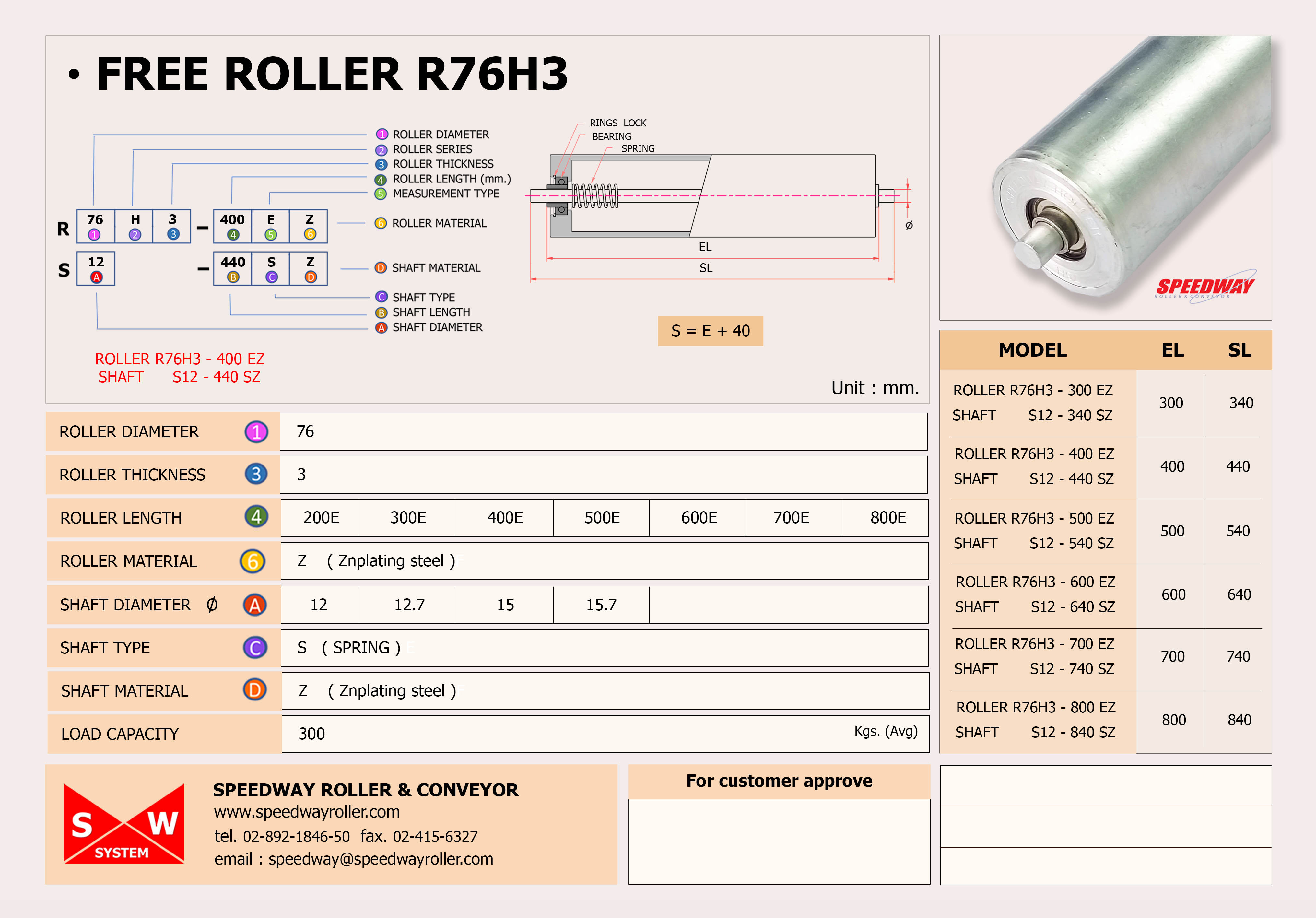This screenshot has height=918, width=1316.
Task: Select the 300E roller length cell
Action: (408, 518)
